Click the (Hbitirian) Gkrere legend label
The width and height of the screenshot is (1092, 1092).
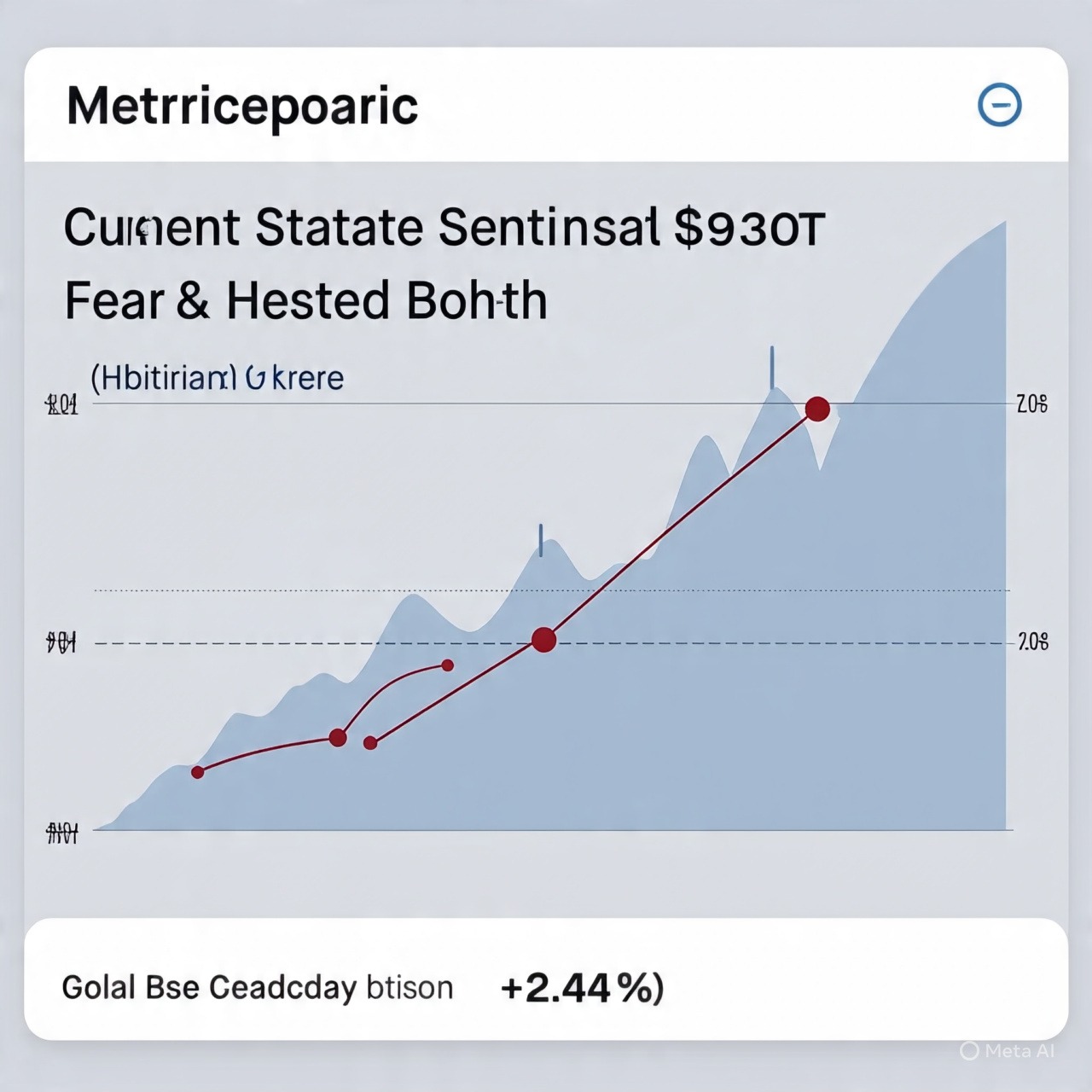(218, 378)
